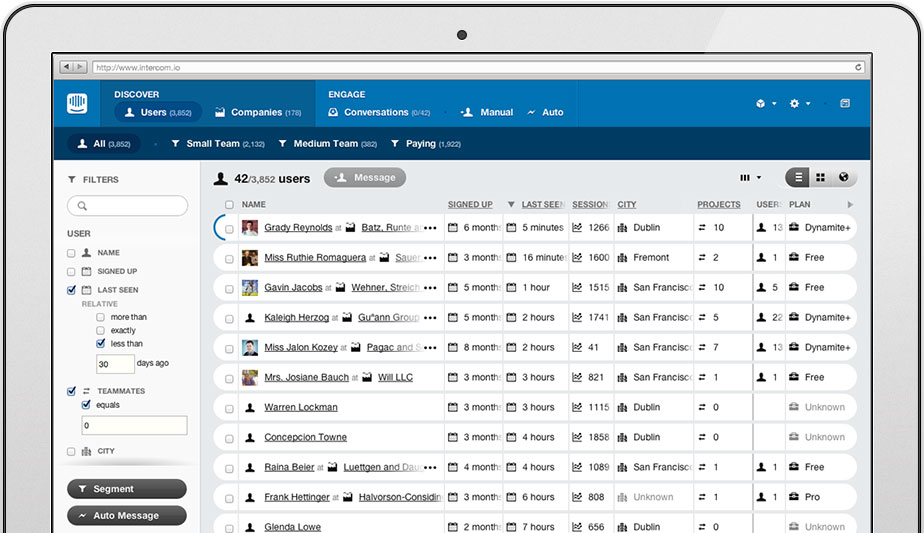
Task: Switch to grid view
Action: (820, 177)
